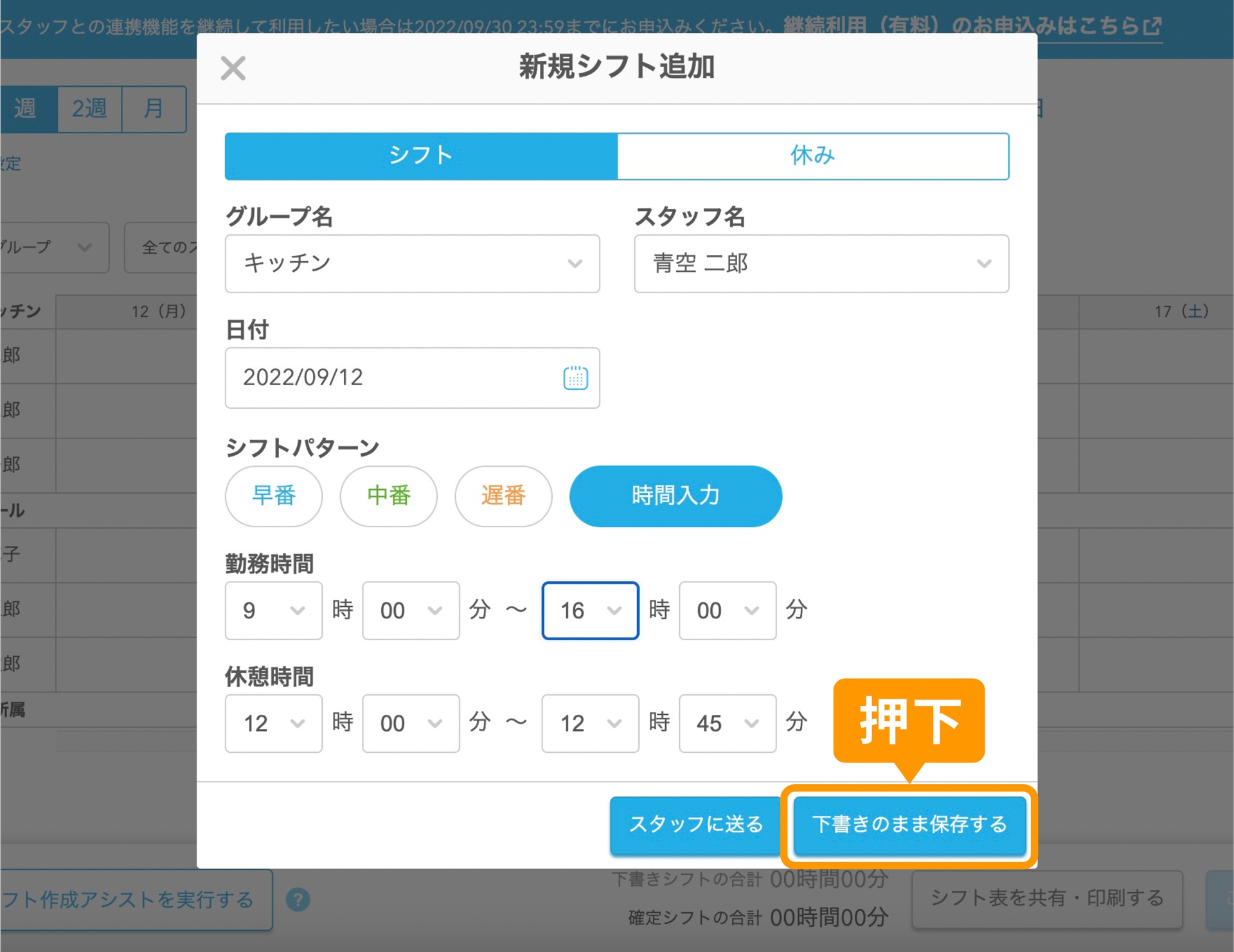The height and width of the screenshot is (952, 1234).
Task: Switch to the 休み tab
Action: click(812, 156)
